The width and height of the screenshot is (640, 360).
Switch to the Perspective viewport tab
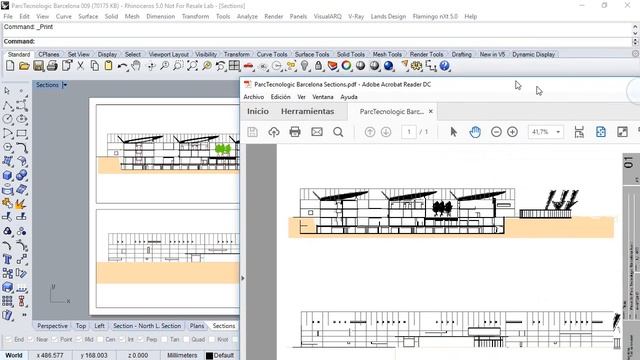[52, 326]
